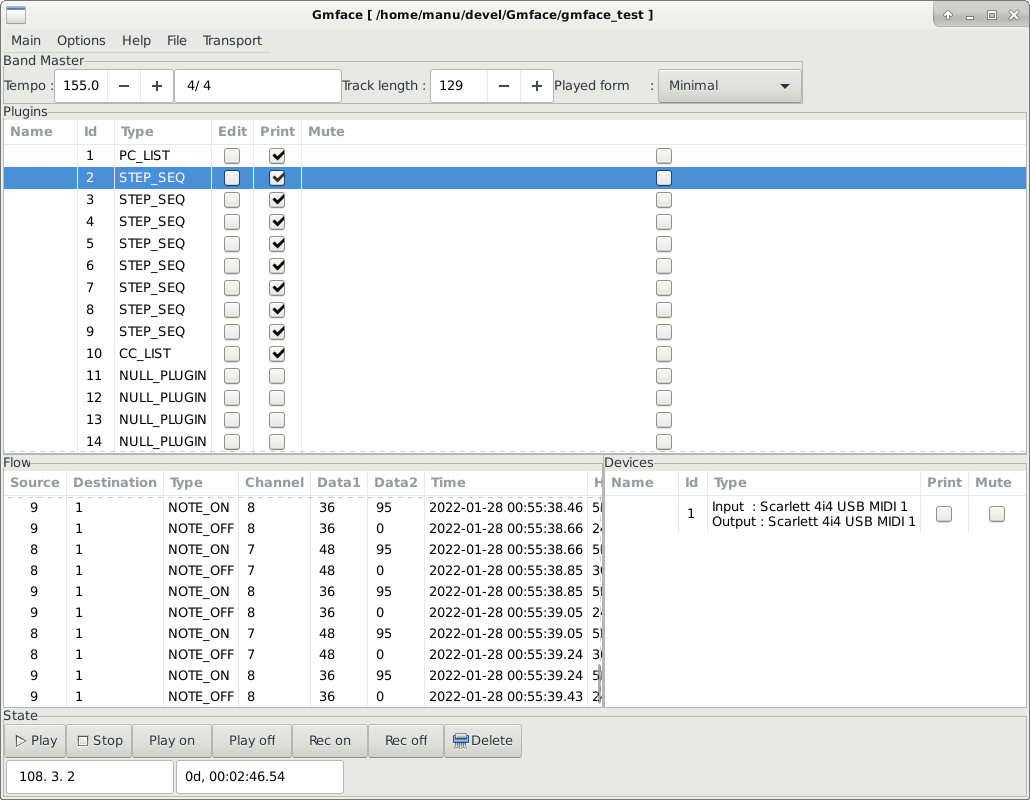Select the PC_LIST plugin row

[x=514, y=156]
